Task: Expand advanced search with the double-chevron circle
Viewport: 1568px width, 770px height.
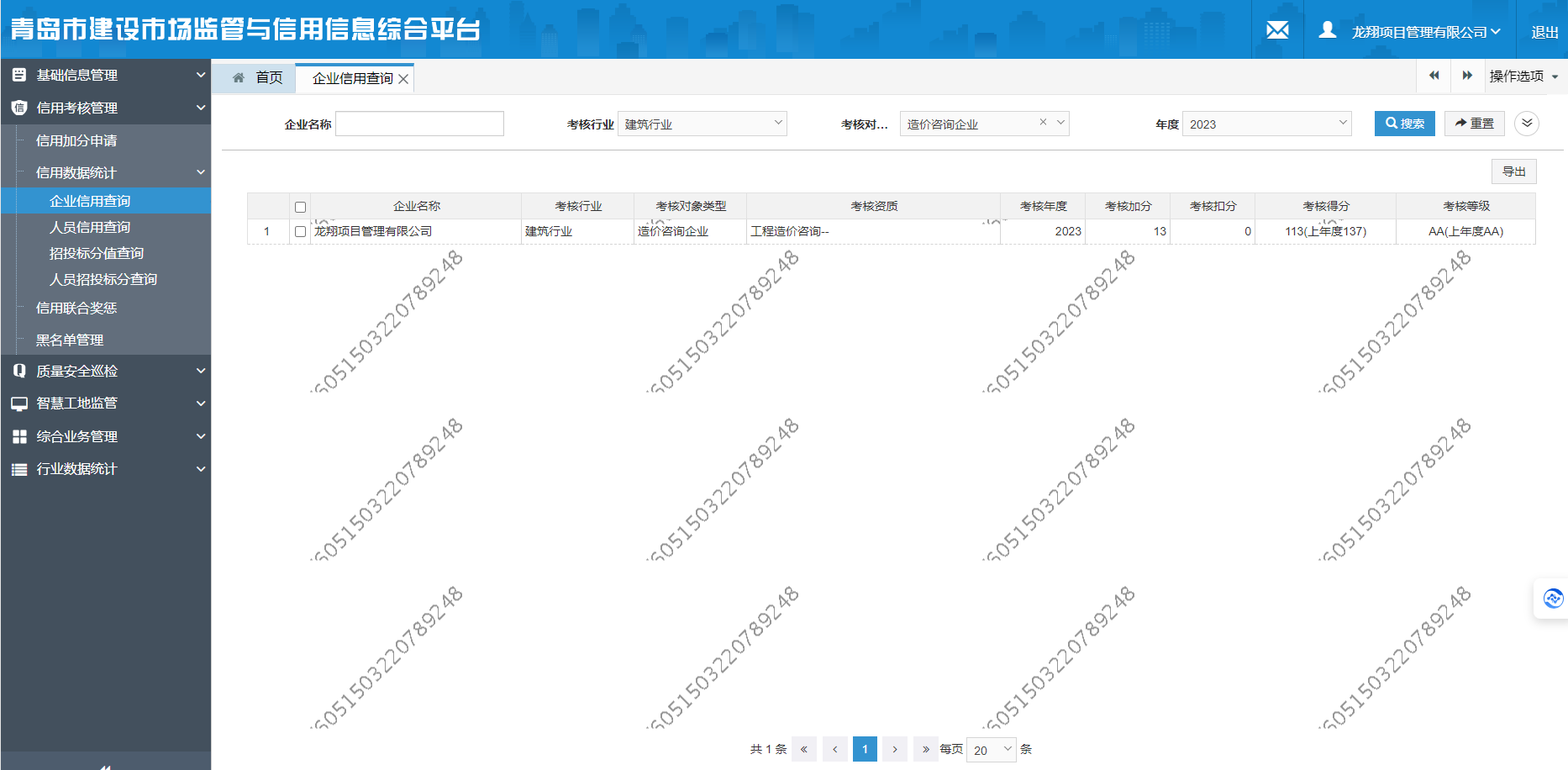Action: pos(1527,124)
